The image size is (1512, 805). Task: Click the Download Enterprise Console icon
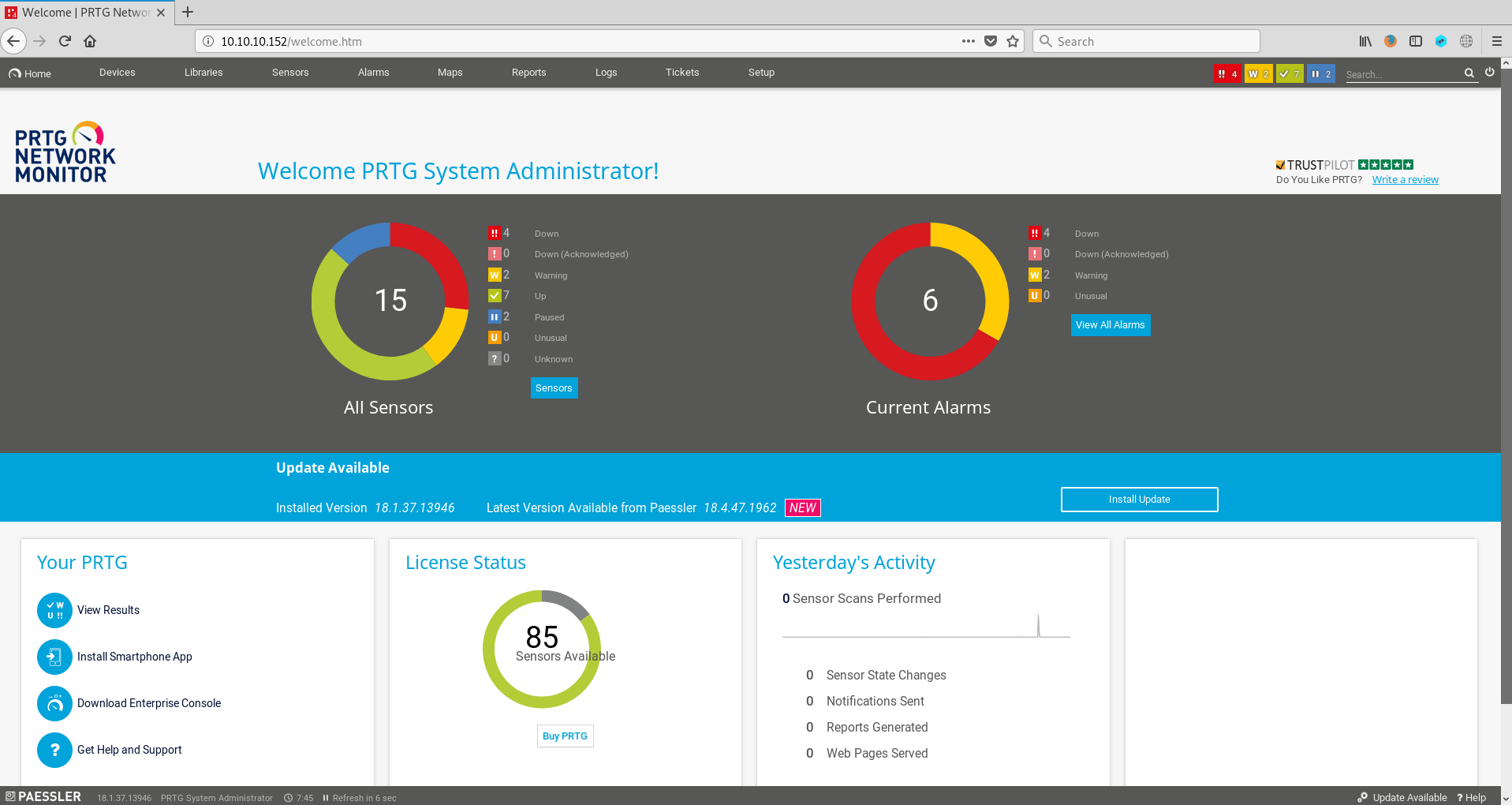coord(54,704)
